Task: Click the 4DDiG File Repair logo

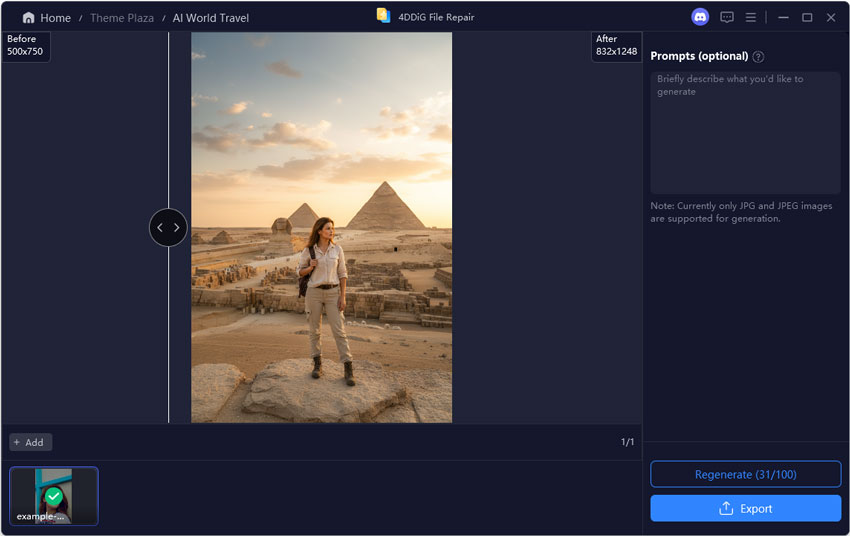Action: 383,16
